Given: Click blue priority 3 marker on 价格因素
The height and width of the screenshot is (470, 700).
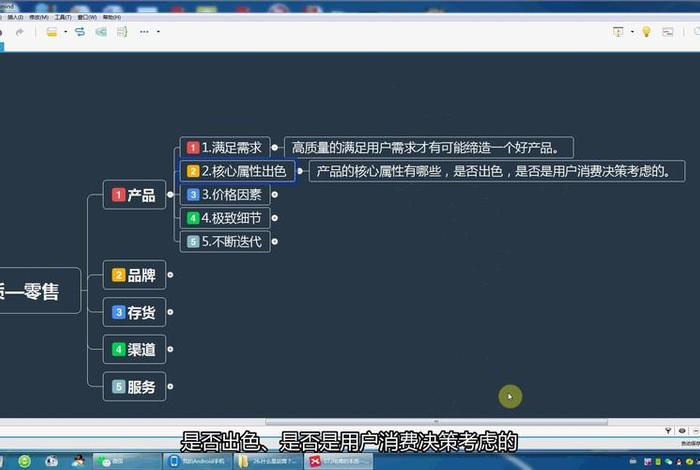Looking at the screenshot, I should tap(193, 195).
